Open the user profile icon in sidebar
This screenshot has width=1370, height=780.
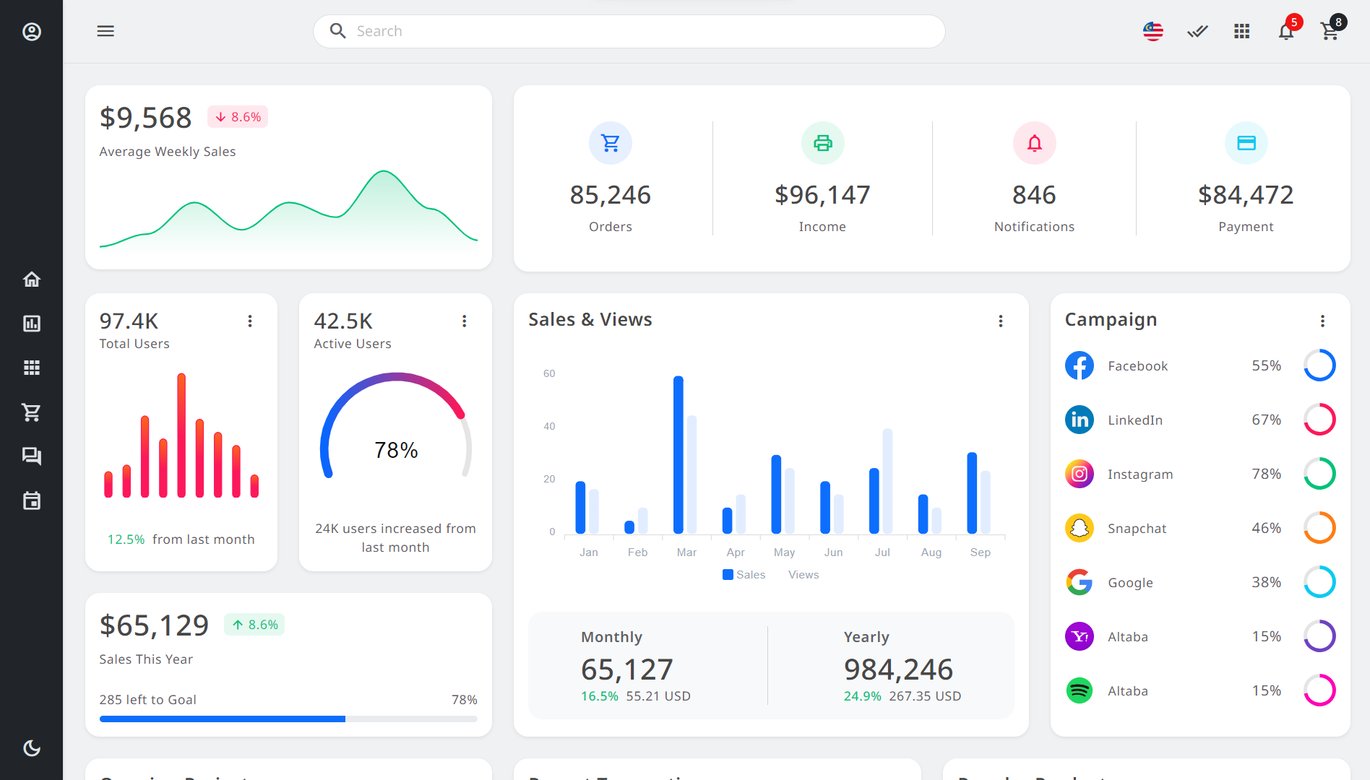pos(32,32)
